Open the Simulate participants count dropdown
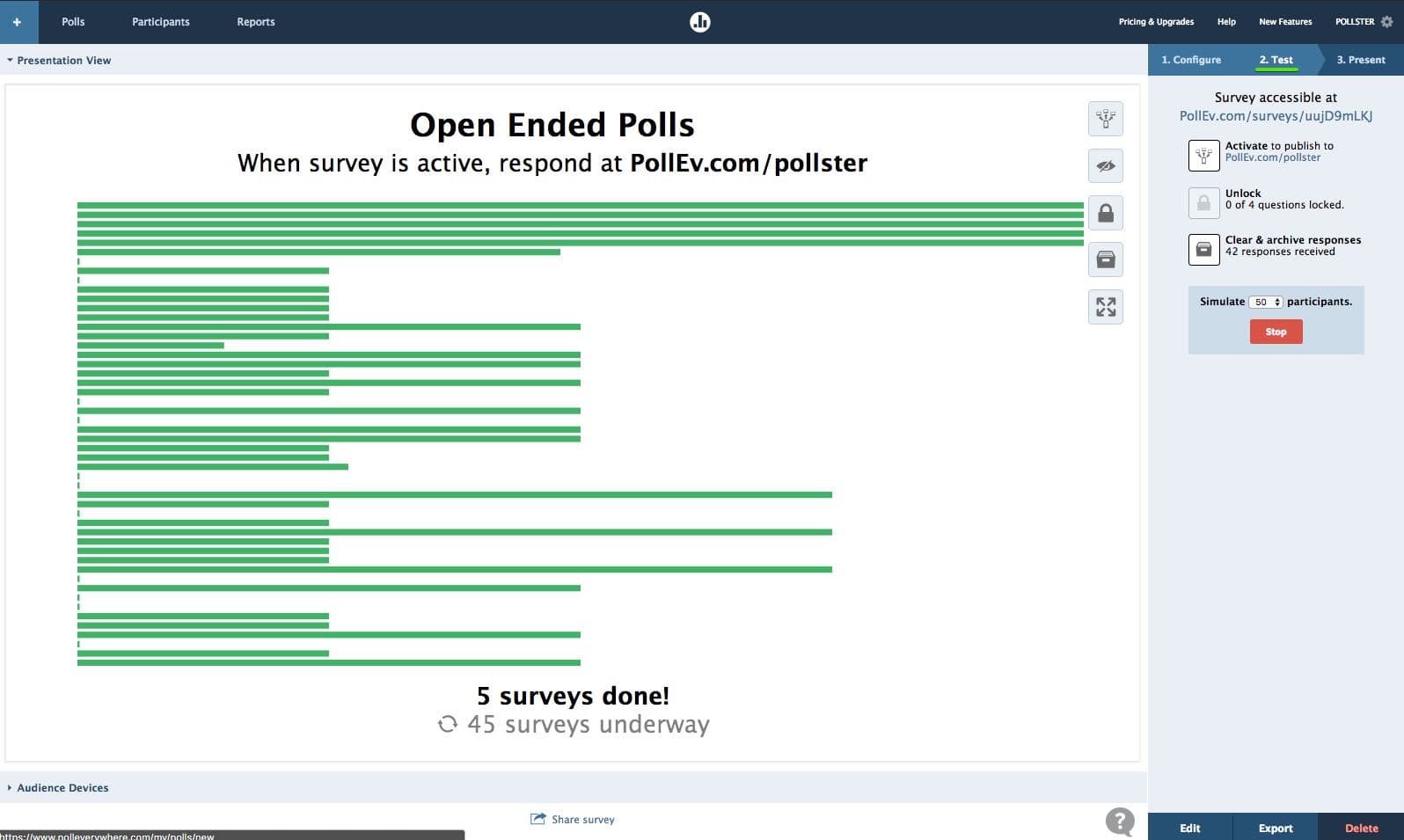This screenshot has height=840, width=1404. point(1266,302)
